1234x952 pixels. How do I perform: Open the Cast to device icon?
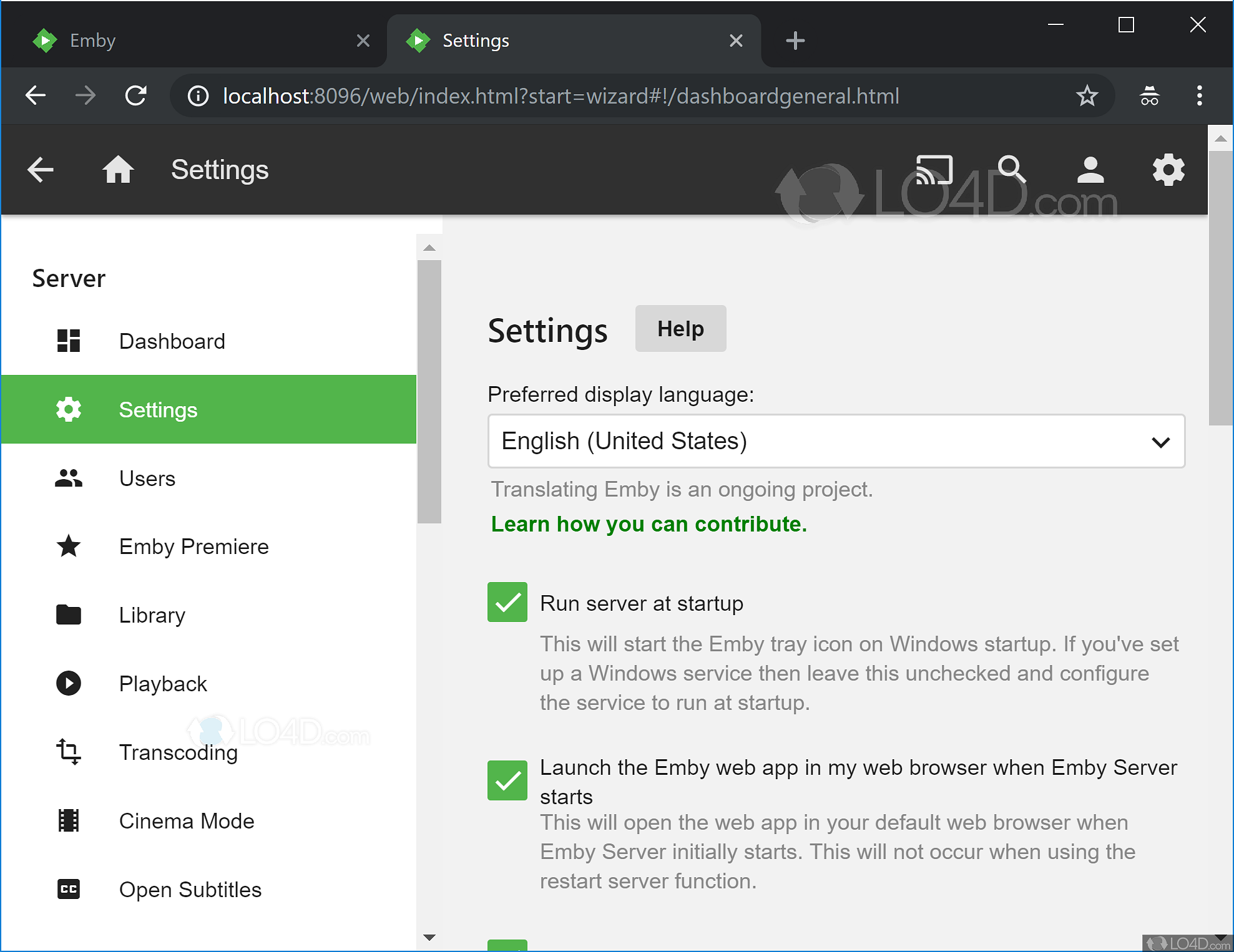pos(934,169)
